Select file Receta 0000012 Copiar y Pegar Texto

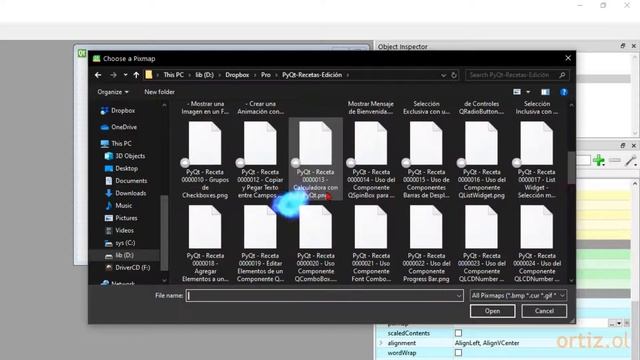click(x=260, y=160)
